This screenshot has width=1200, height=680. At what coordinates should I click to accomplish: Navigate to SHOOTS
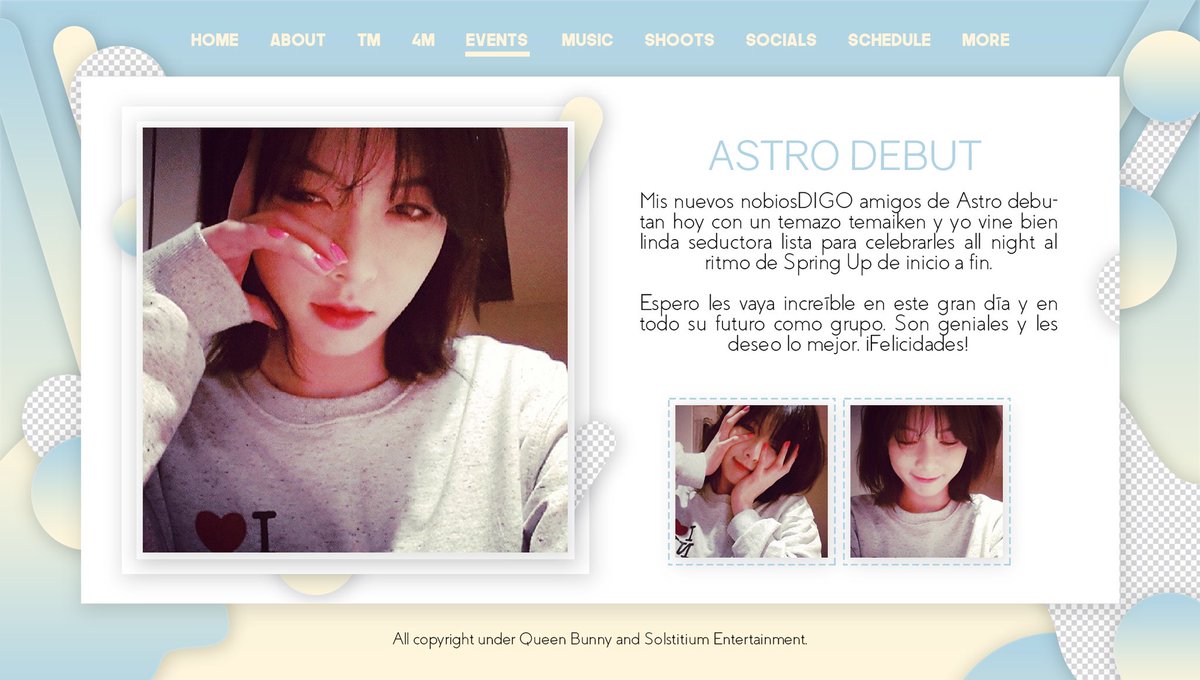(x=679, y=40)
